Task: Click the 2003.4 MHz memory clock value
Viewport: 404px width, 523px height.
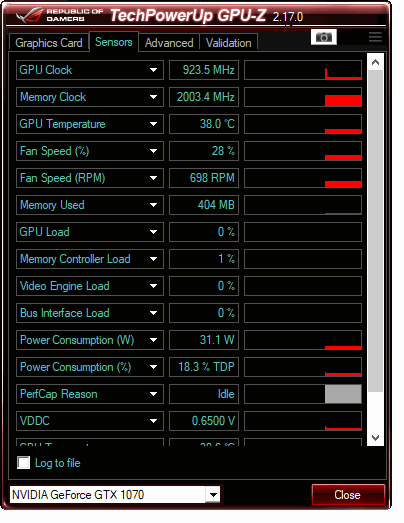Action: click(x=204, y=97)
